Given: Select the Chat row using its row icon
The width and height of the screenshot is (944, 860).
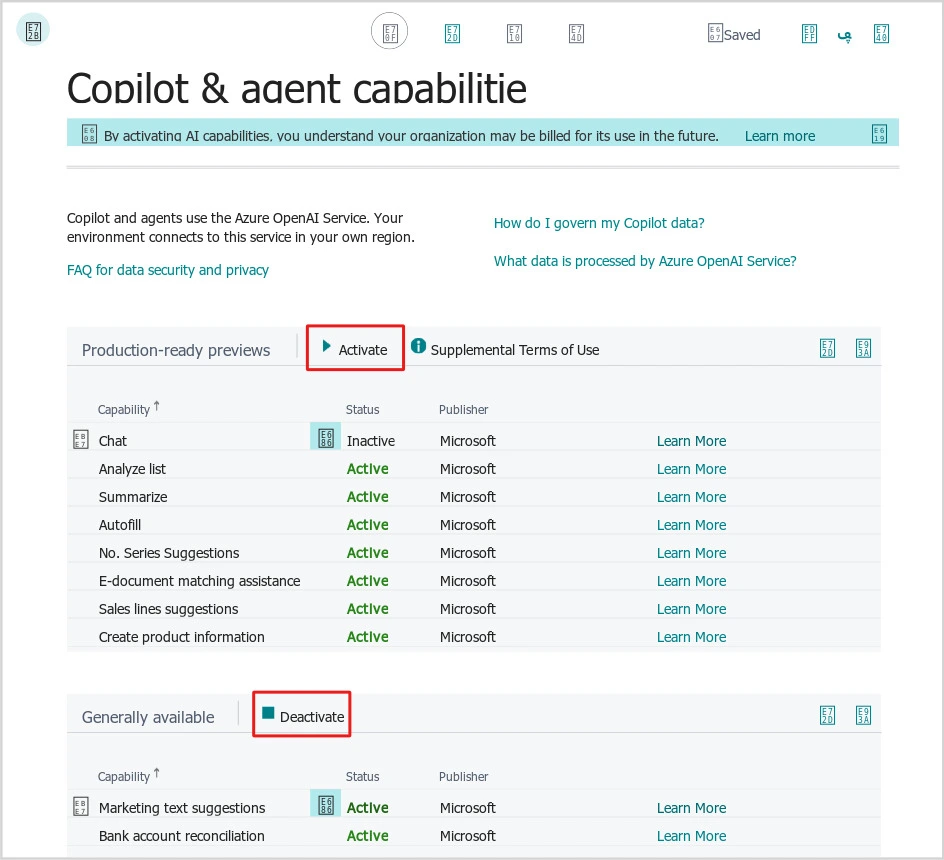Looking at the screenshot, I should 81,440.
